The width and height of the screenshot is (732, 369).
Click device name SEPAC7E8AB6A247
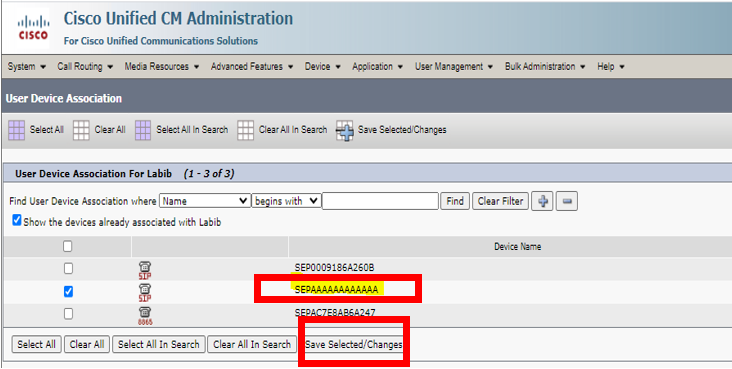click(335, 312)
